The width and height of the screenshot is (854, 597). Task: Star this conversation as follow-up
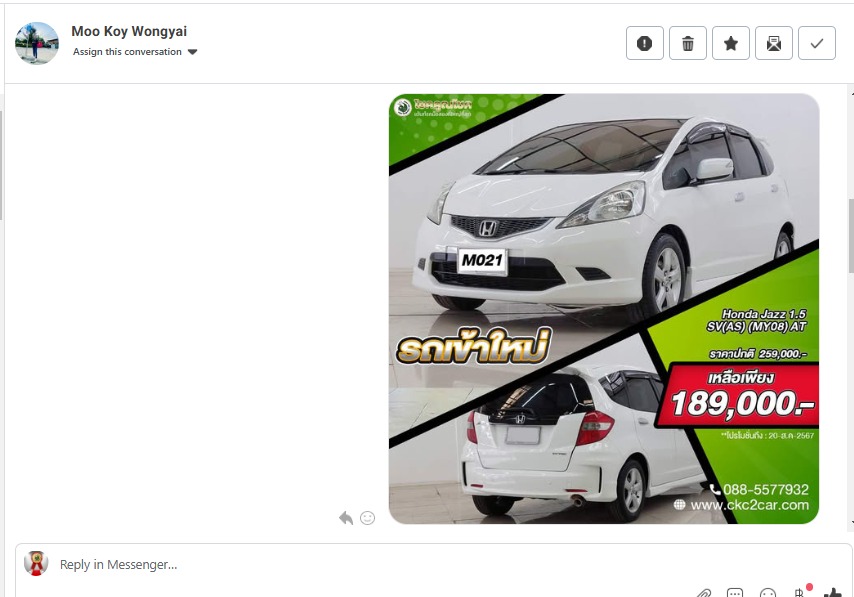coord(730,43)
